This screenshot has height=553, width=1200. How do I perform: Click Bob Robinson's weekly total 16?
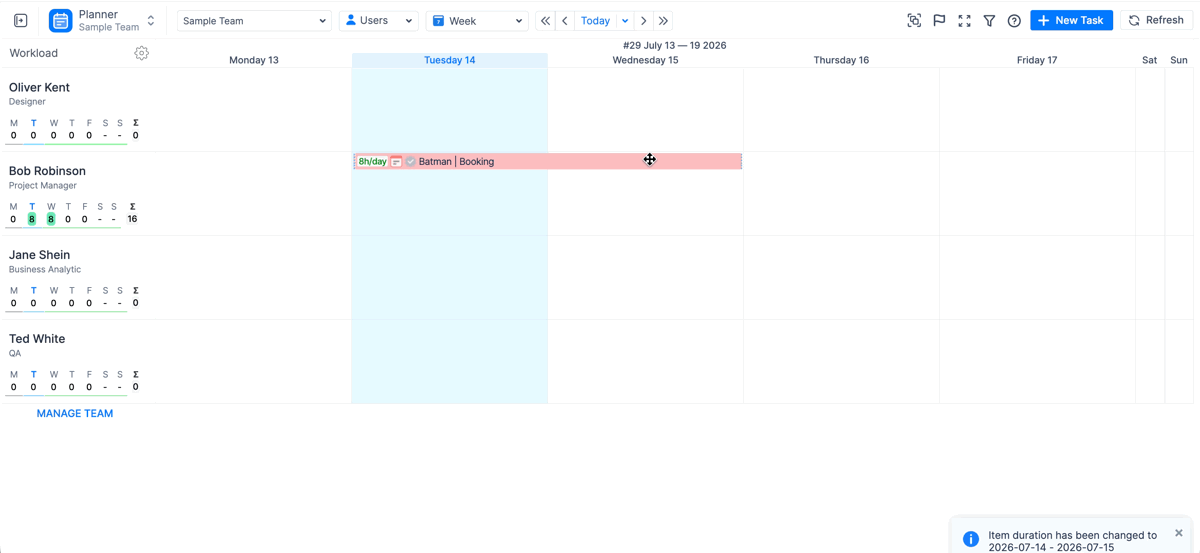[132, 219]
